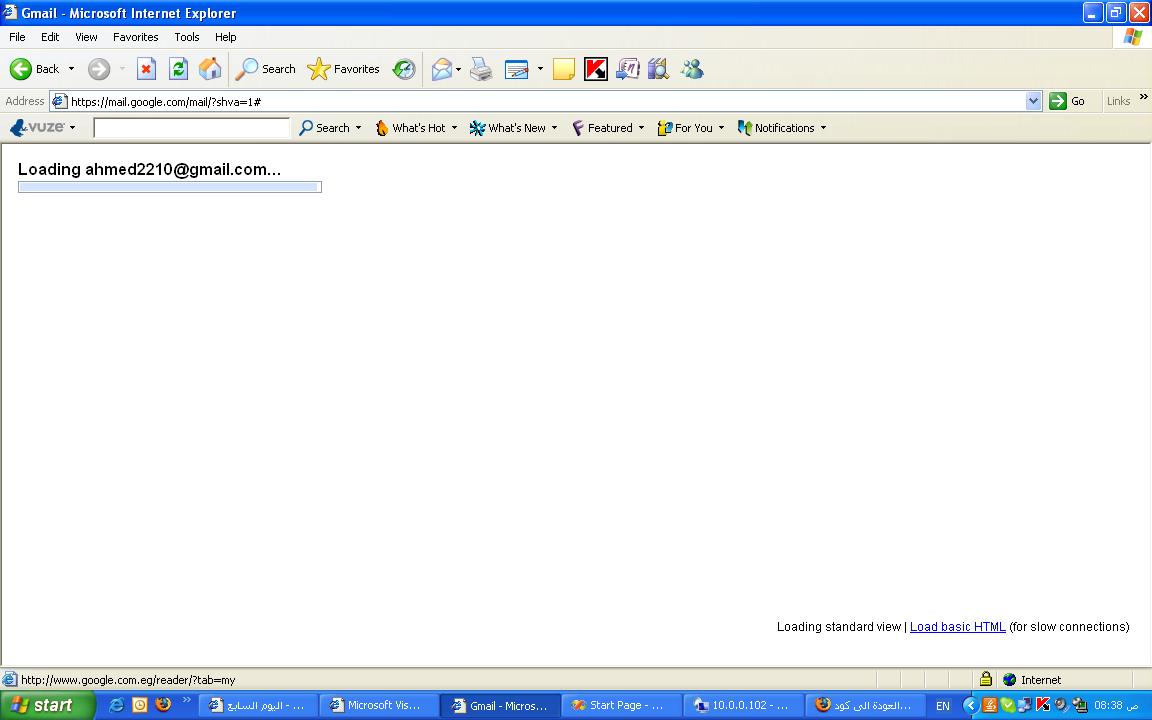This screenshot has width=1152, height=720.
Task: Open the Home page icon
Action: point(210,69)
